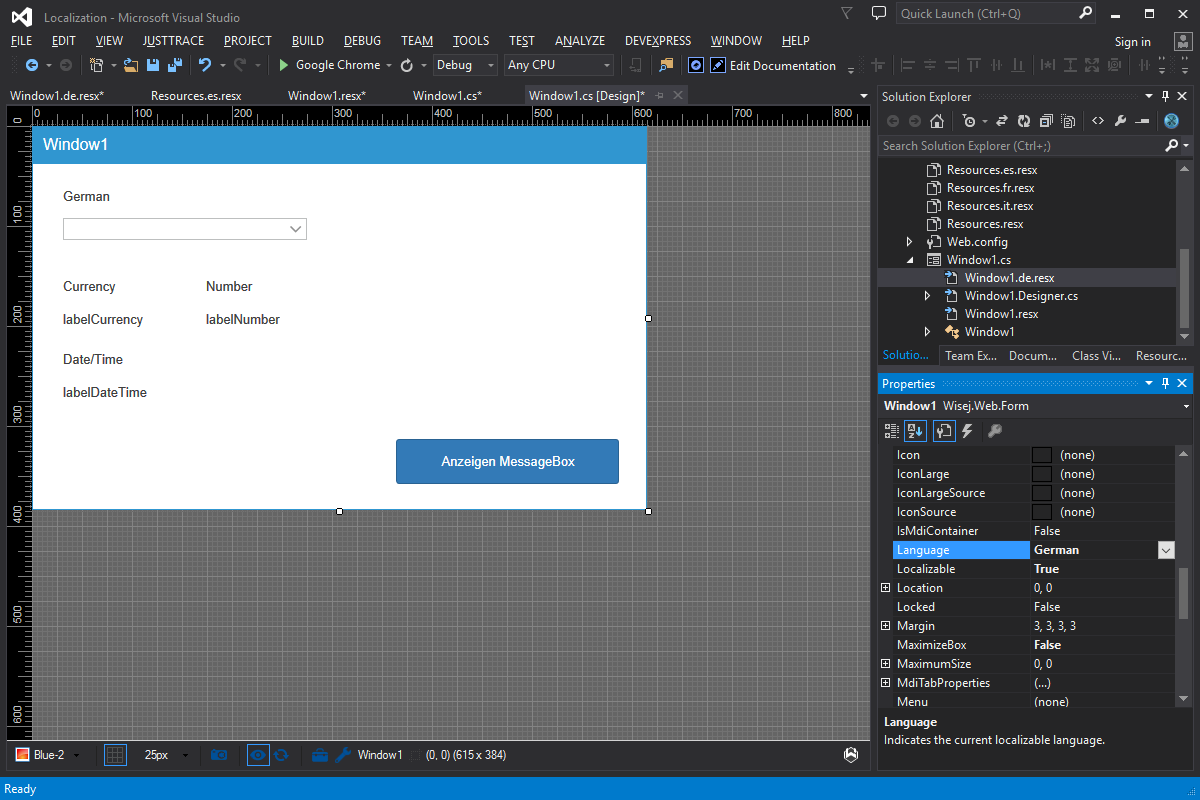
Task: Click the Anzeigen MessageBox button
Action: [x=507, y=462]
